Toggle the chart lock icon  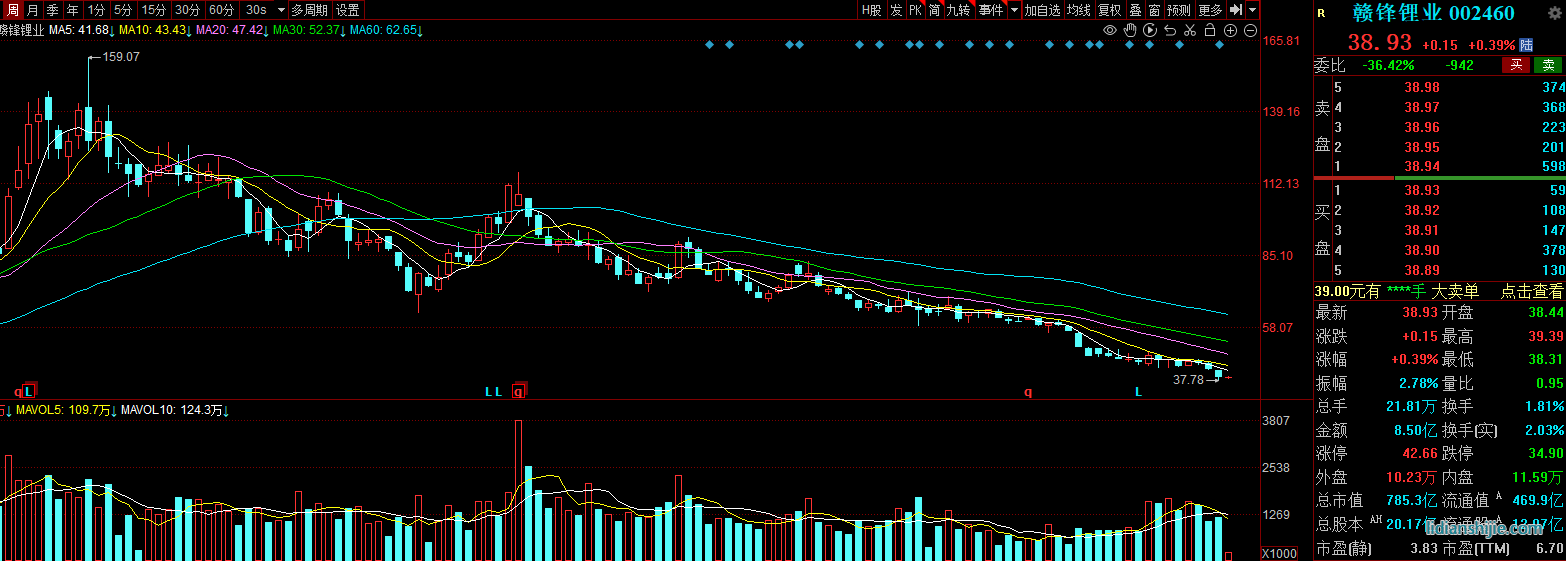(x=1210, y=31)
